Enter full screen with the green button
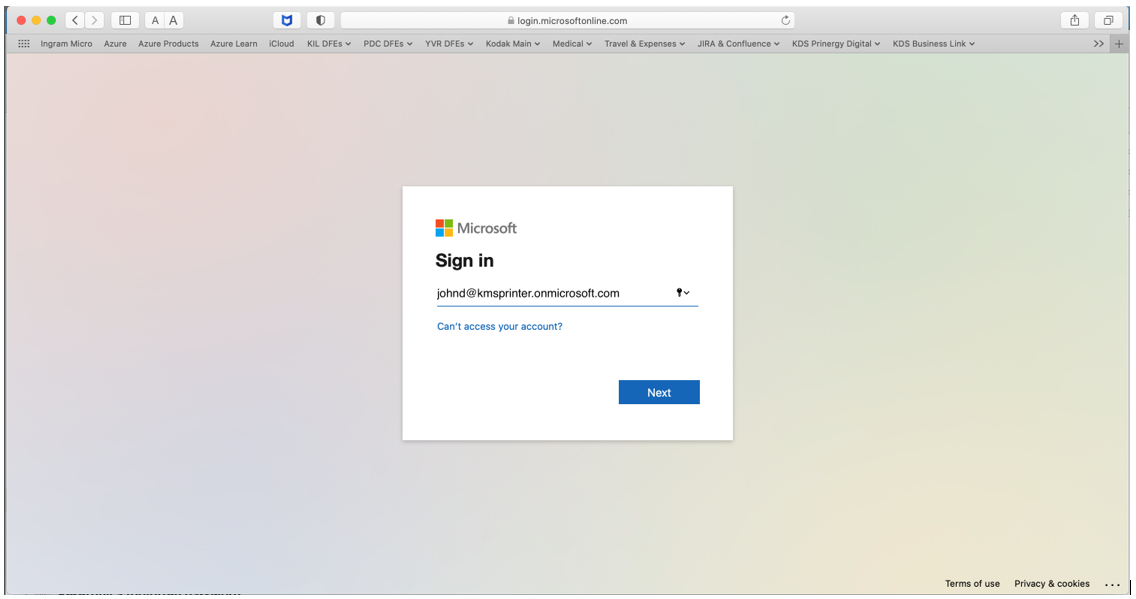The height and width of the screenshot is (599, 1136). (51, 20)
